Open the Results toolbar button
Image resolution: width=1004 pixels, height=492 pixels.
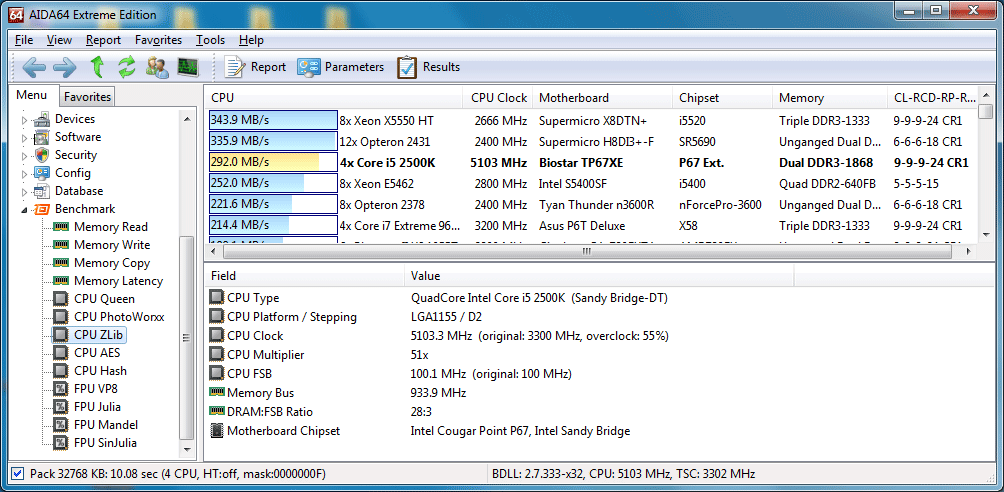coord(428,67)
